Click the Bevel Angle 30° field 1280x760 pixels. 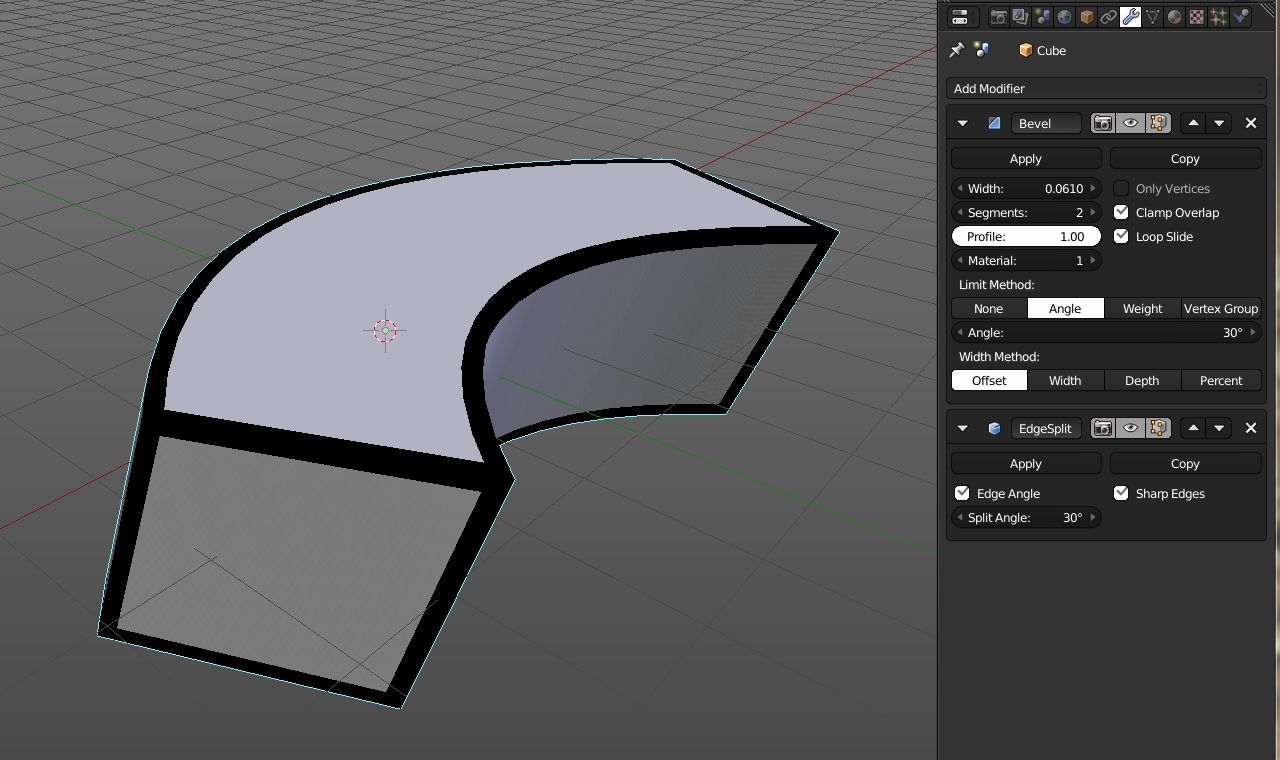(x=1106, y=332)
